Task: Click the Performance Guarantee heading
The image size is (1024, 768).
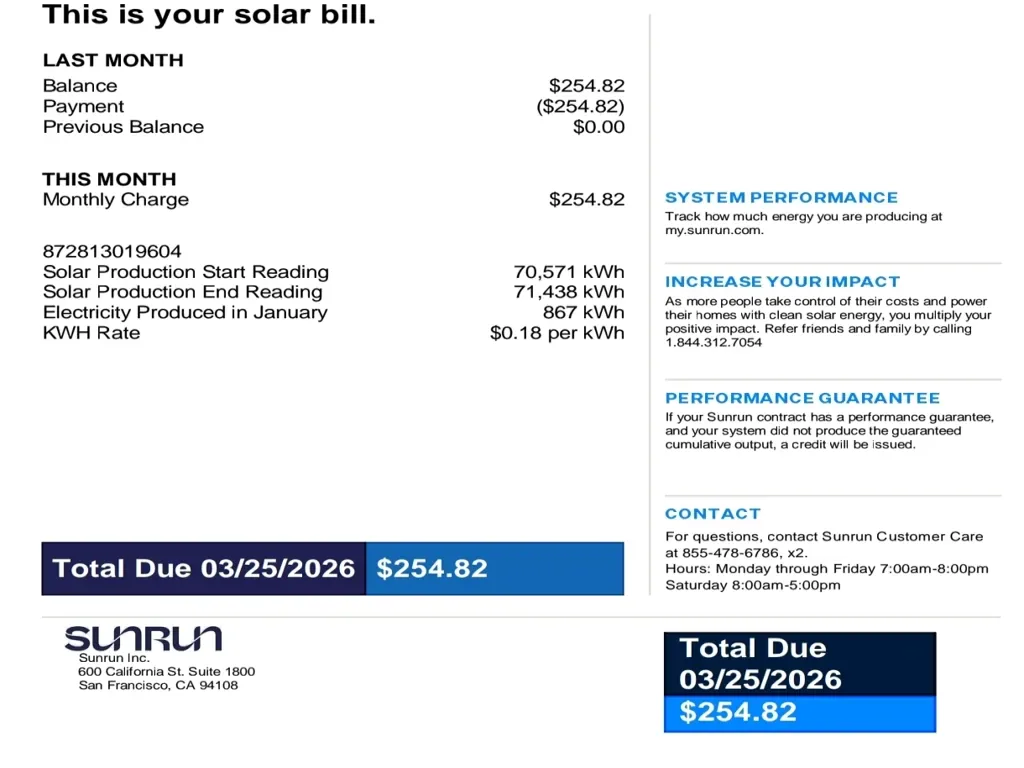Action: 802,397
